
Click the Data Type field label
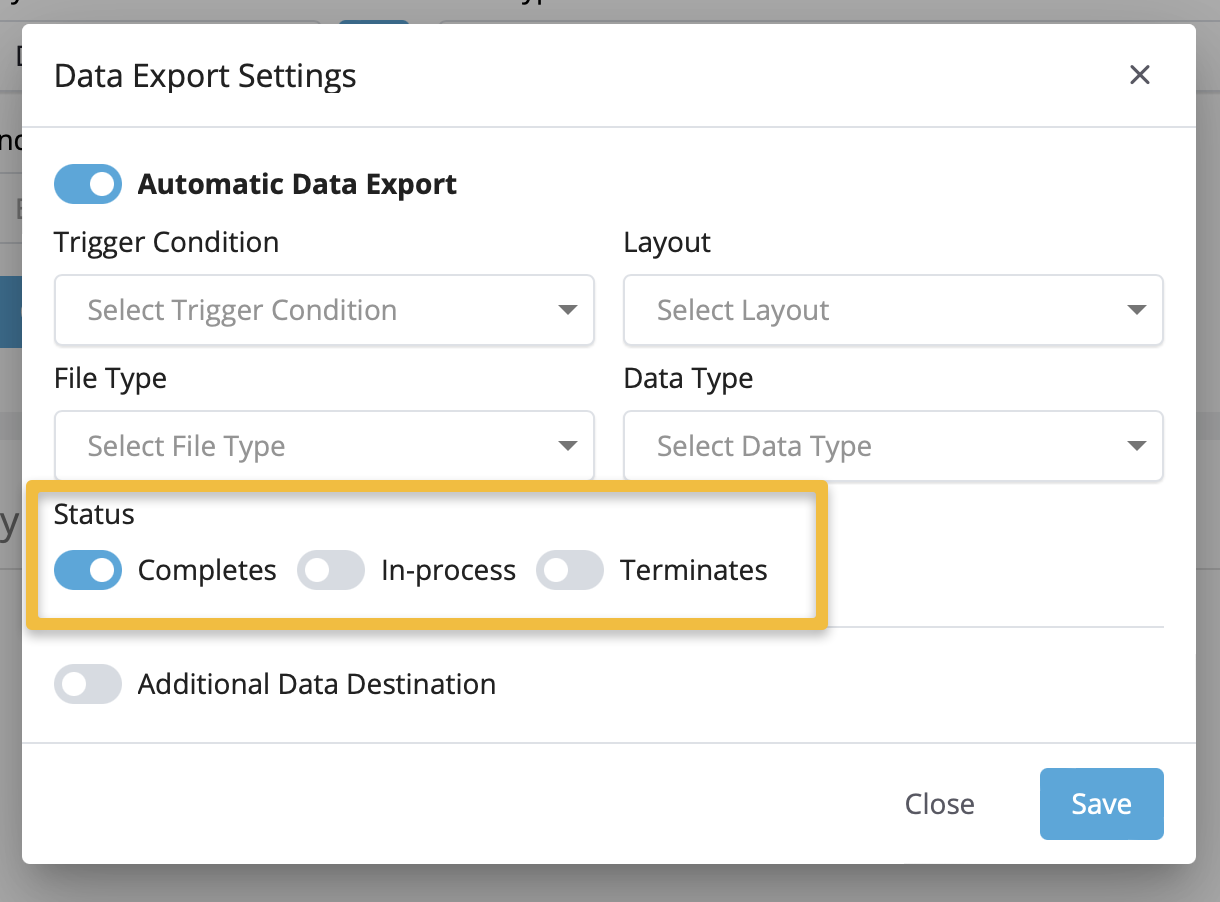point(688,379)
